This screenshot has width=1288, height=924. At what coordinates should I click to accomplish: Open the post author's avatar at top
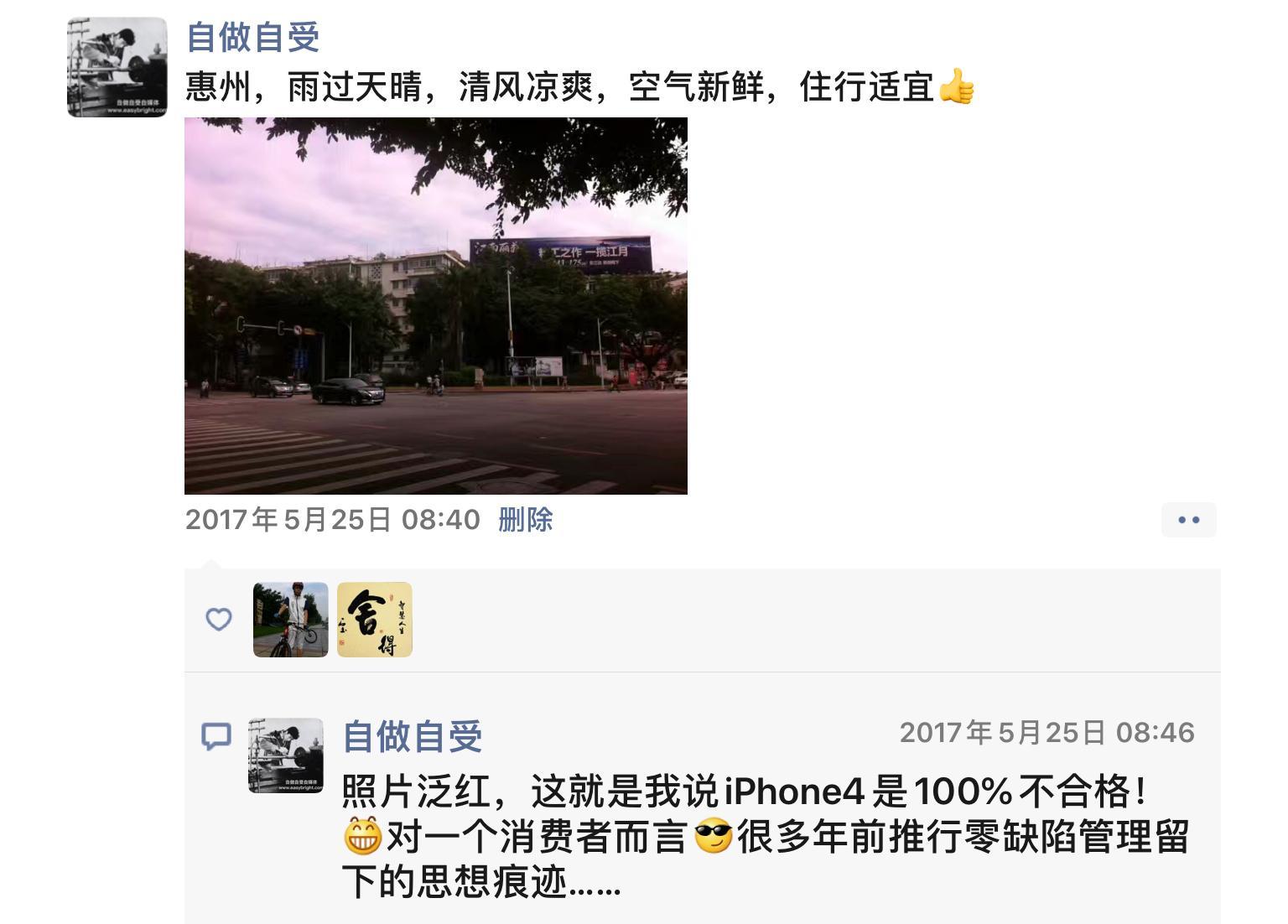point(117,67)
